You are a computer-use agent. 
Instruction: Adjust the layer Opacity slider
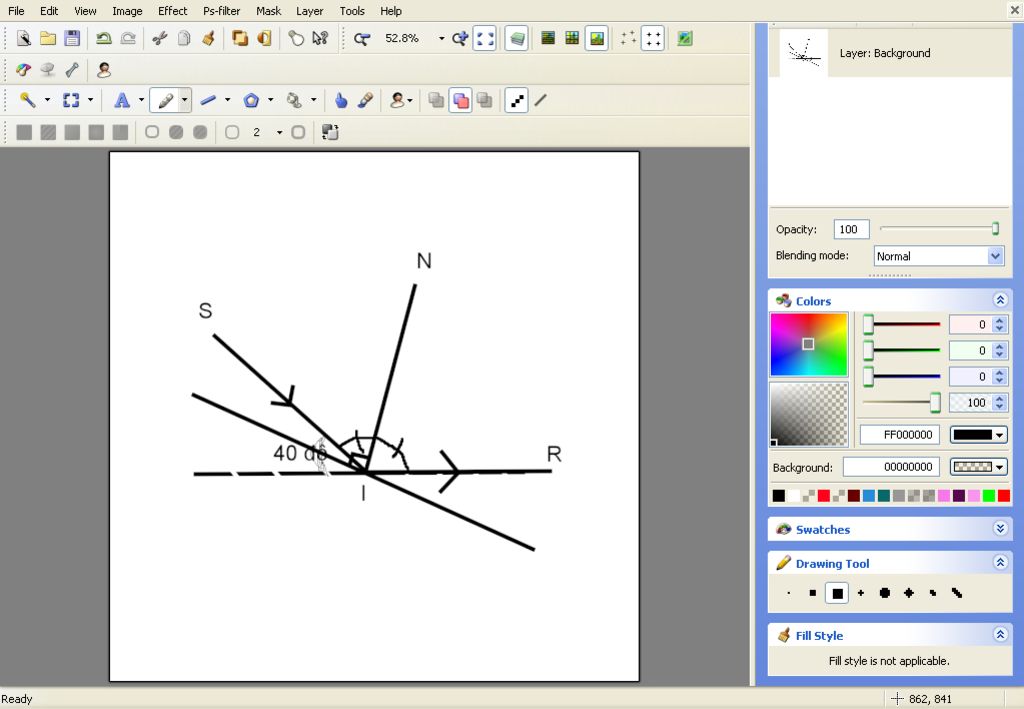tap(939, 228)
